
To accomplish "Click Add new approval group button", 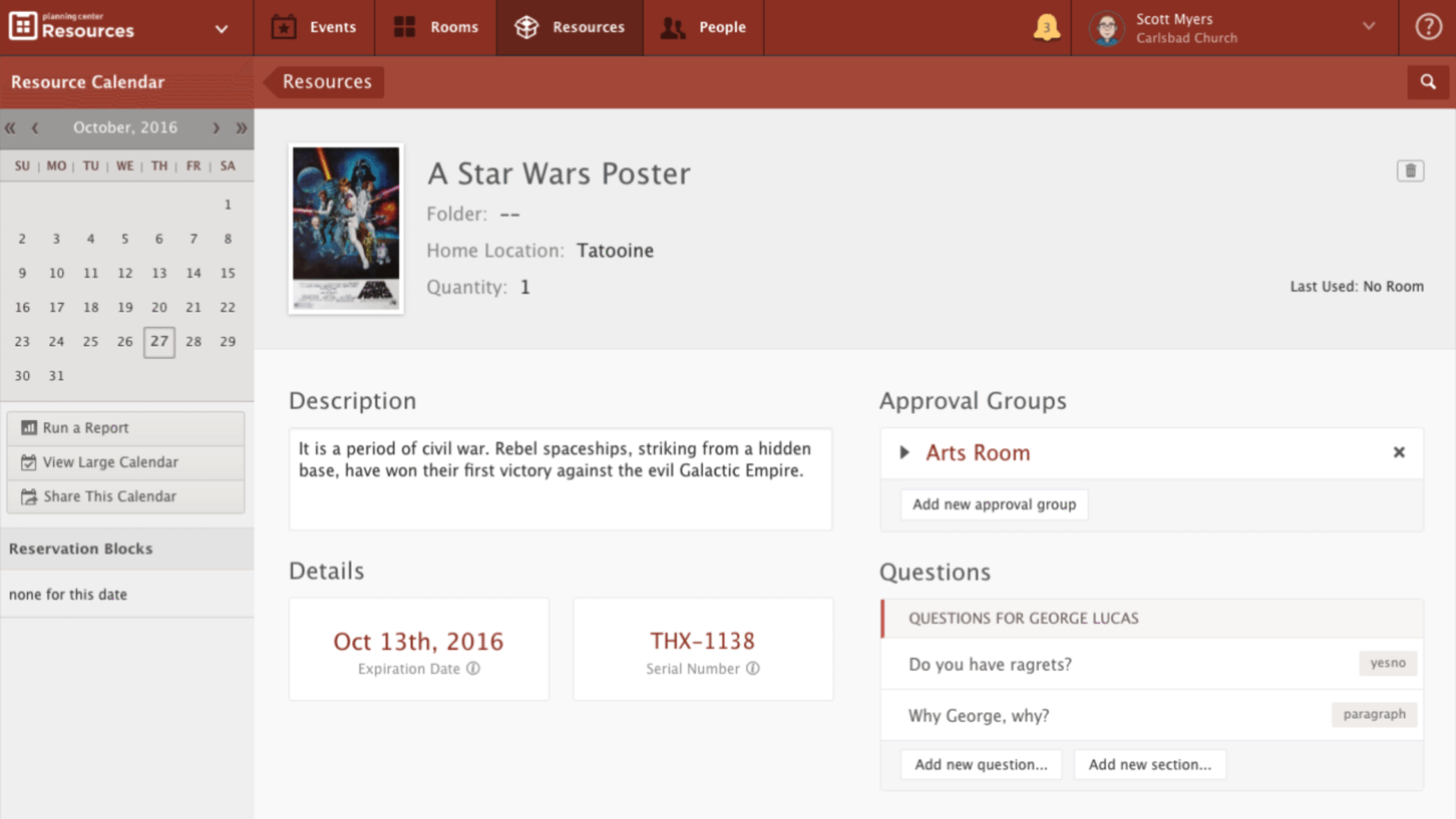I will click(993, 504).
